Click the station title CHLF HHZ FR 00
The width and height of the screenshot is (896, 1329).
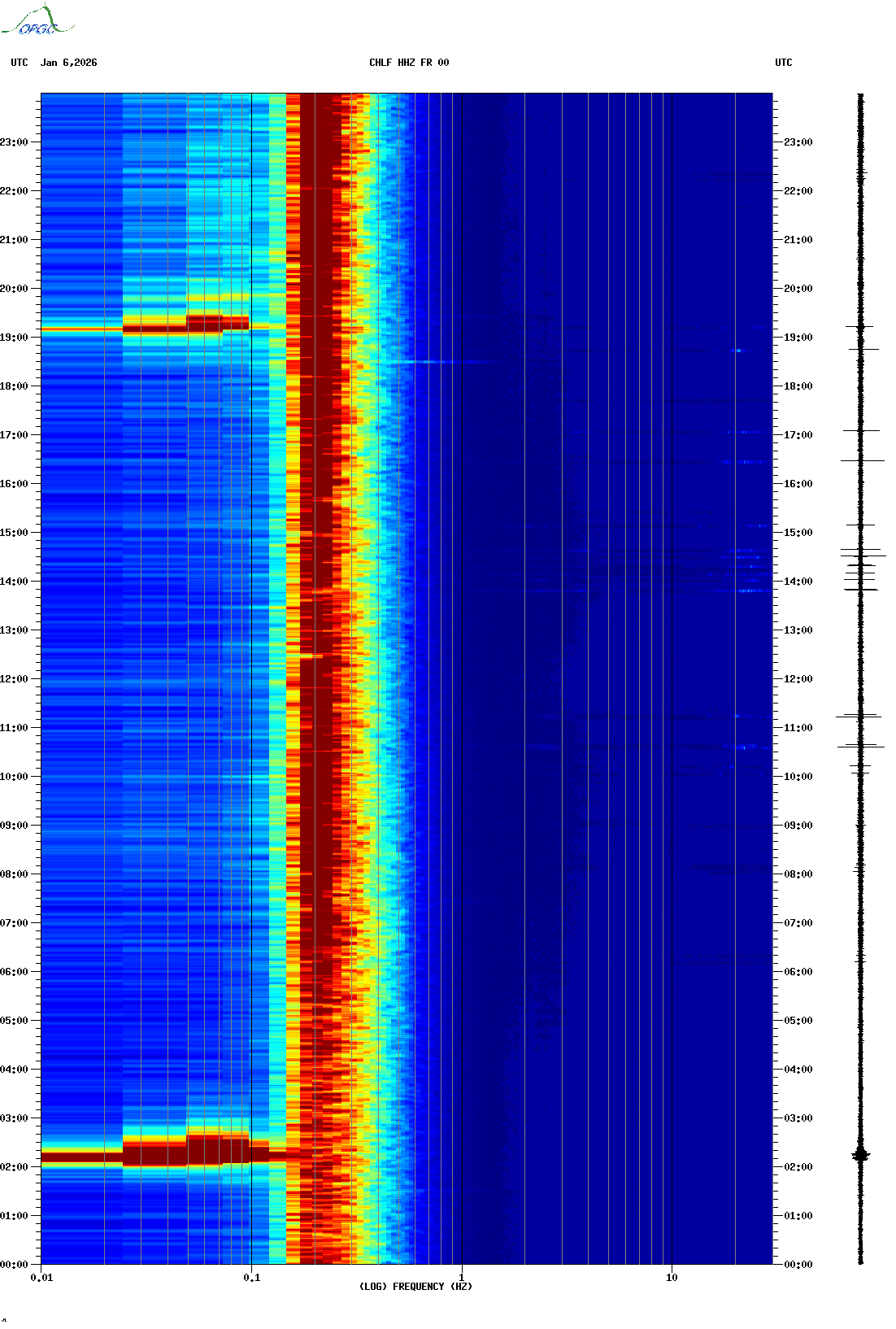click(x=409, y=63)
